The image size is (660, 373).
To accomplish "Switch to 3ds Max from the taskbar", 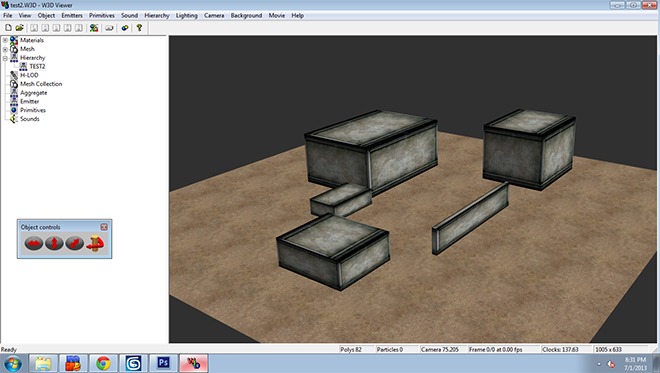I will coord(133,363).
